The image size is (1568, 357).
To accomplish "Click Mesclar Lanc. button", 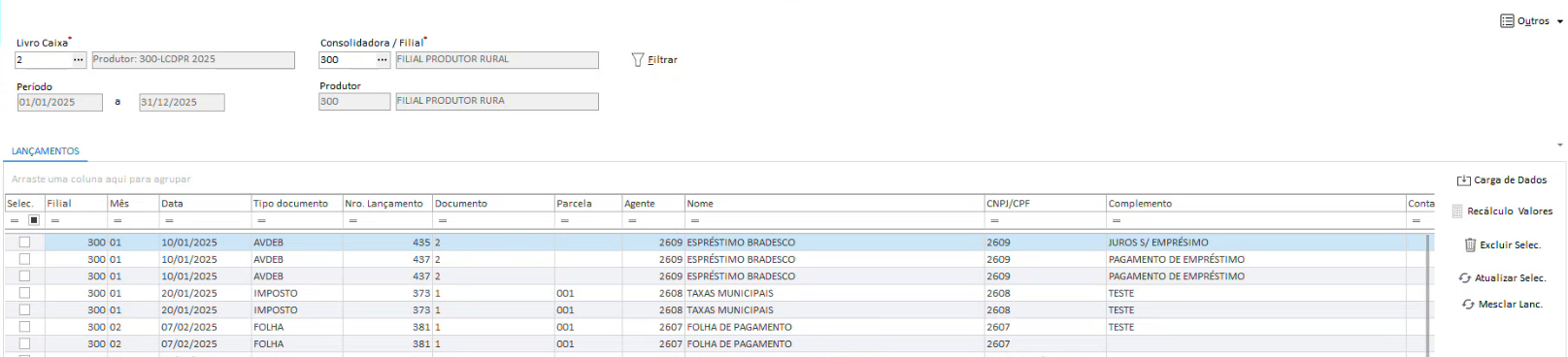I will click(1502, 305).
